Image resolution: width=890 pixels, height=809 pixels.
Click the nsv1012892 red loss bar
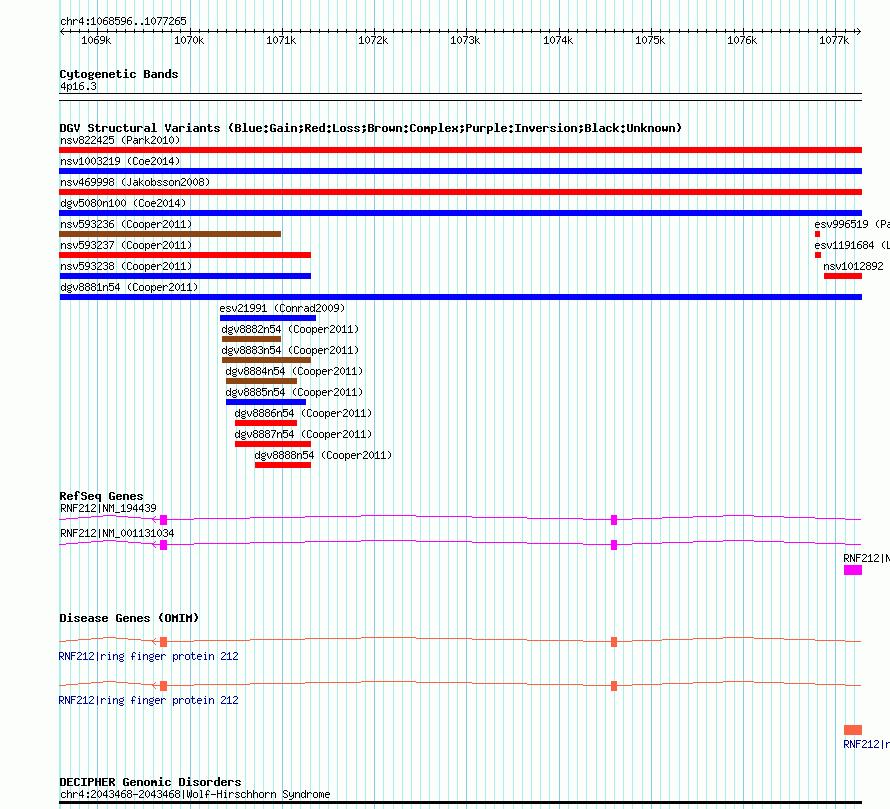coord(843,276)
